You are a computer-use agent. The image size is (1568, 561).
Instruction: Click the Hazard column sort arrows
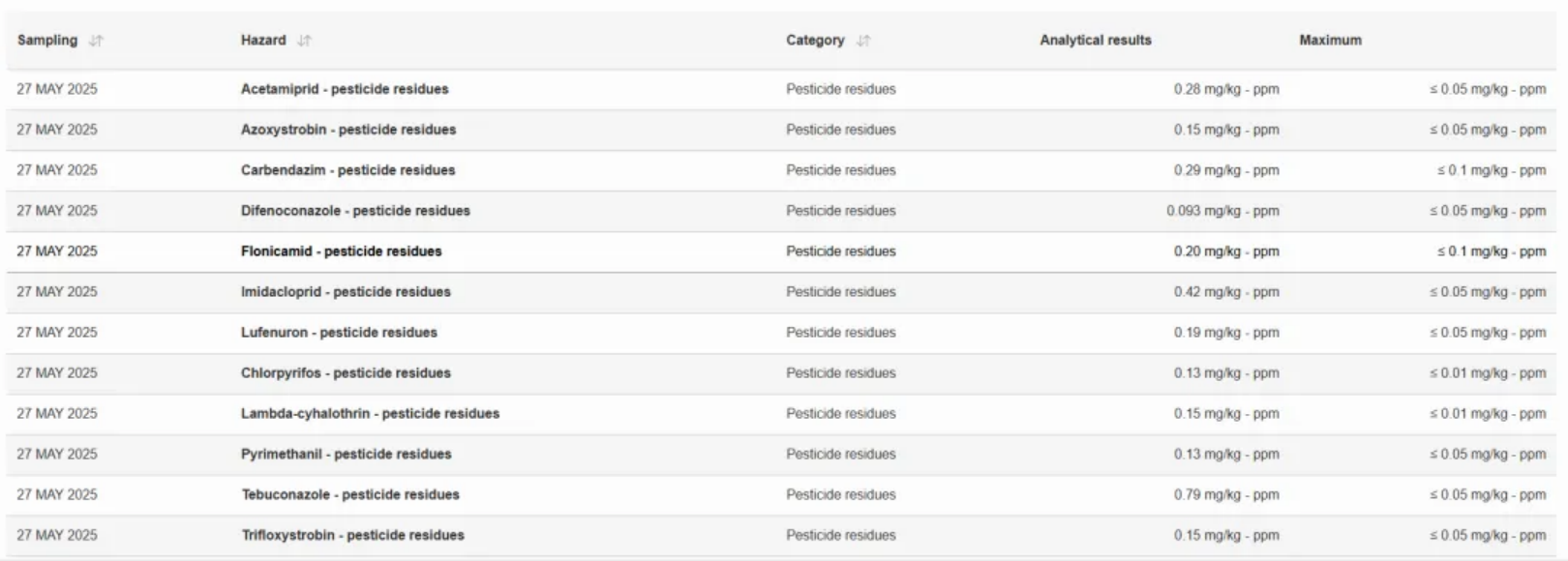coord(304,41)
